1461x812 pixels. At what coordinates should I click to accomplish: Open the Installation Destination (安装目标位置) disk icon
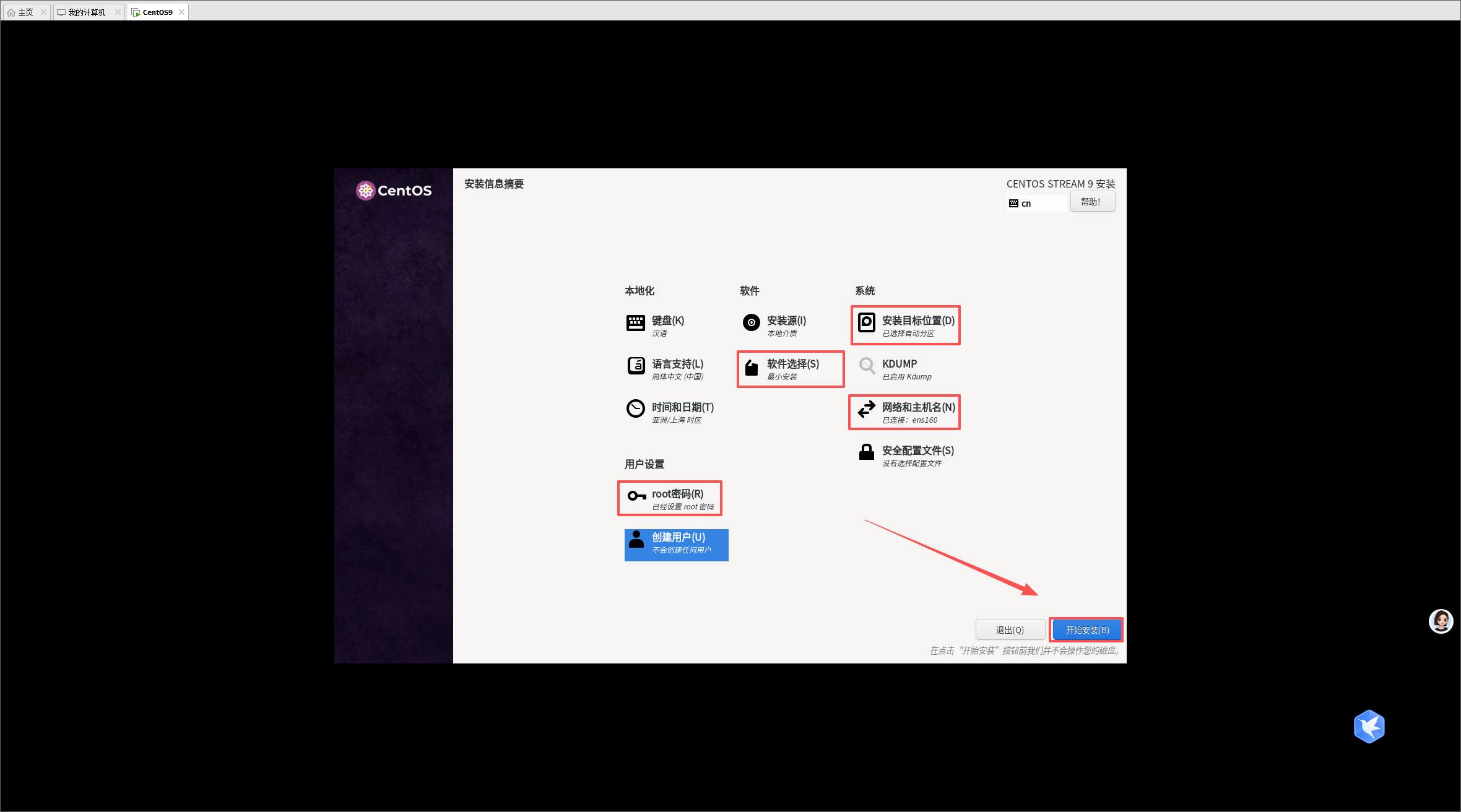pos(867,322)
